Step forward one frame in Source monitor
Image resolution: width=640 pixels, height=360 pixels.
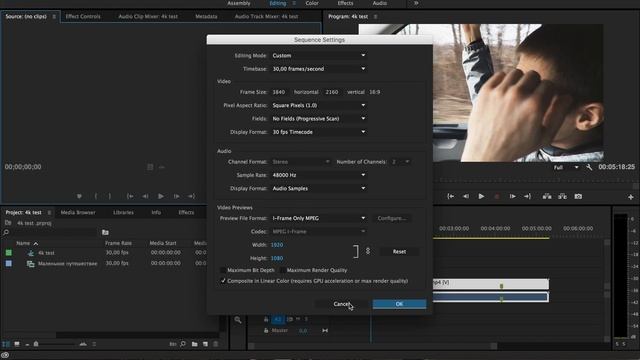click(x=176, y=196)
